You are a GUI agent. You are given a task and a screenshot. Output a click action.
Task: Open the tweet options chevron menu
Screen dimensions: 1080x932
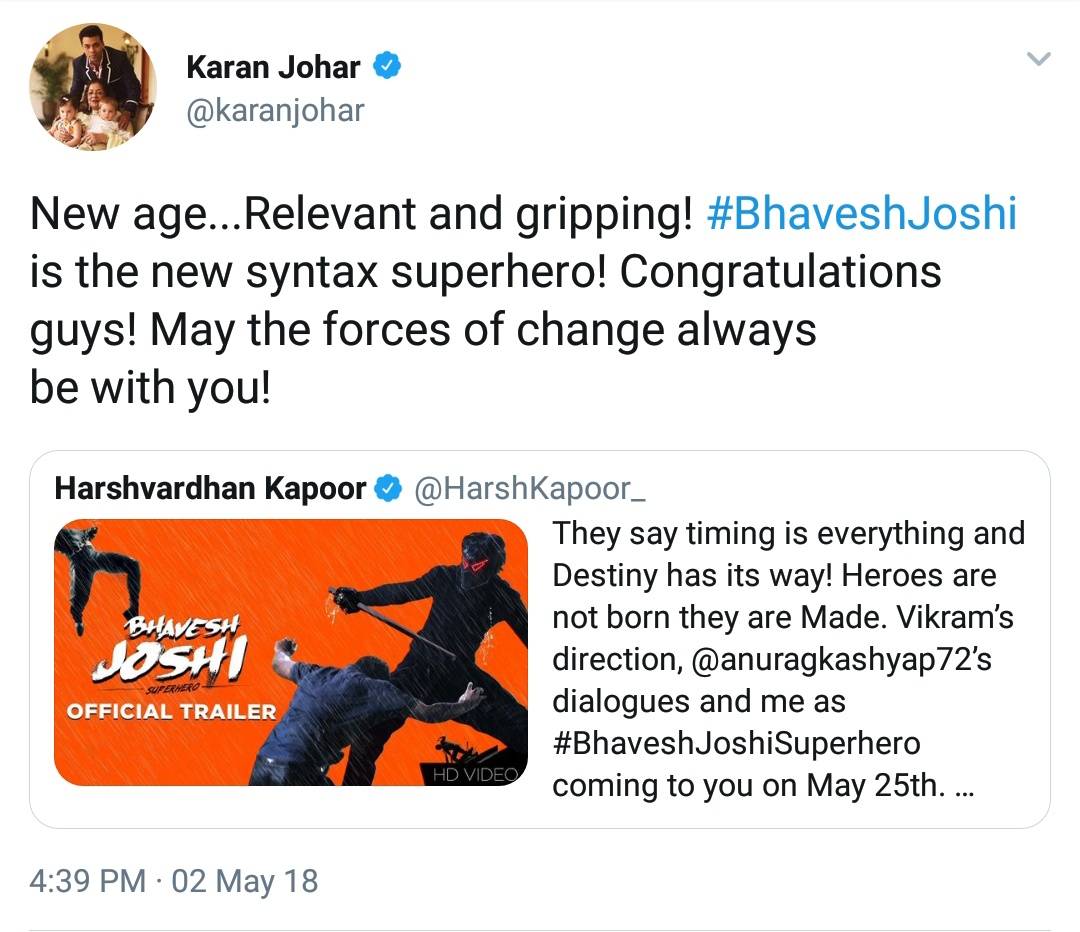(x=1039, y=59)
